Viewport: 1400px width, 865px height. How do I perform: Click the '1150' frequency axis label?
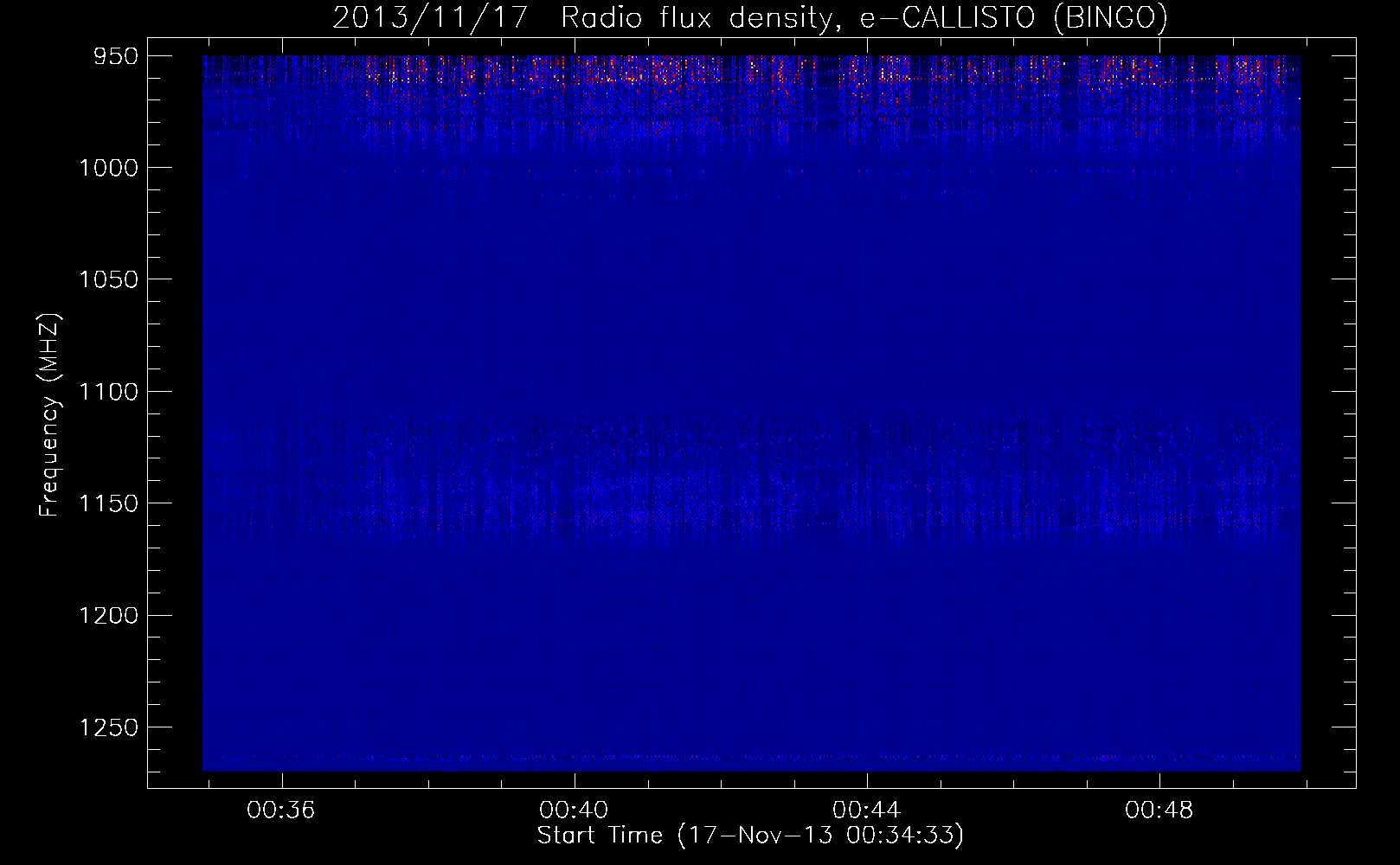click(109, 503)
